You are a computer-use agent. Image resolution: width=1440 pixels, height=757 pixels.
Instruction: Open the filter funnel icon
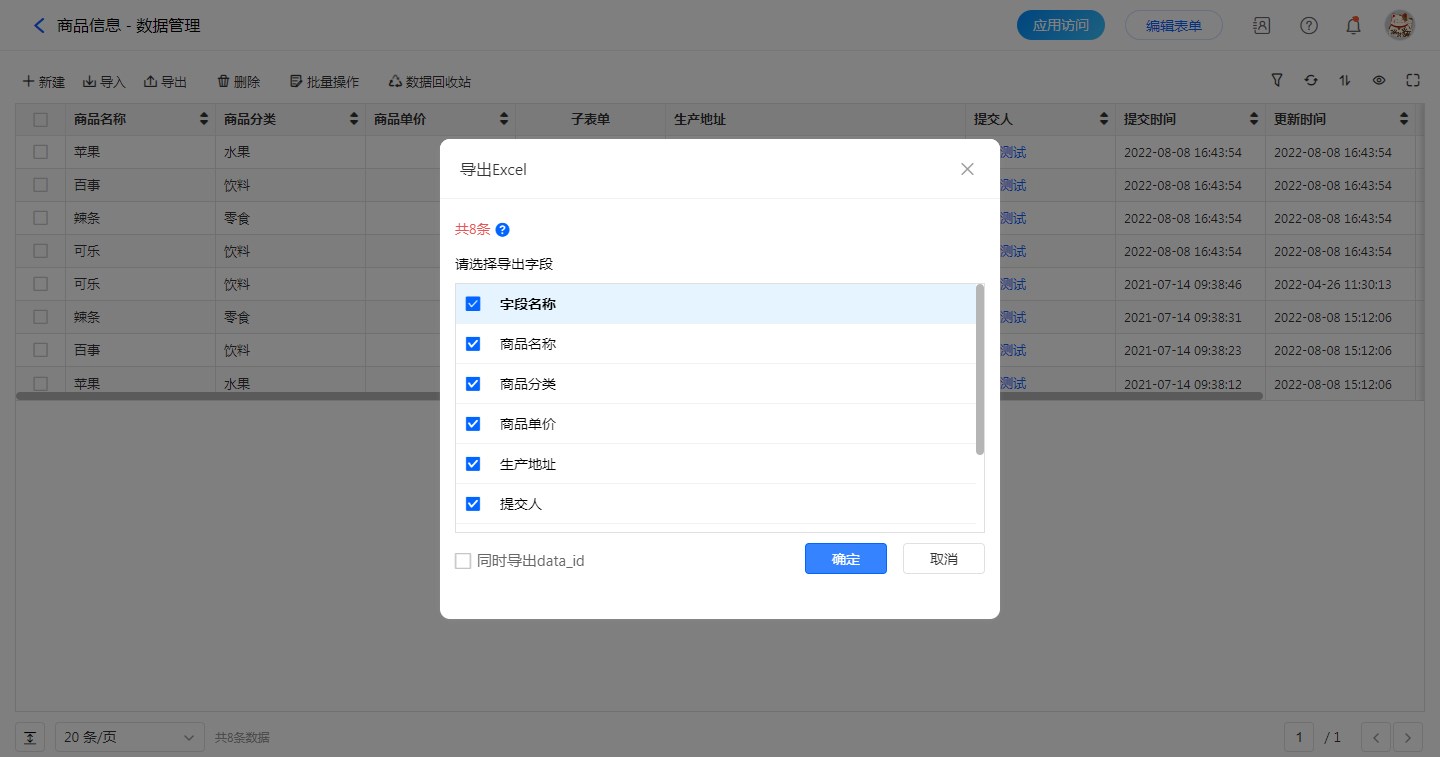[x=1277, y=81]
